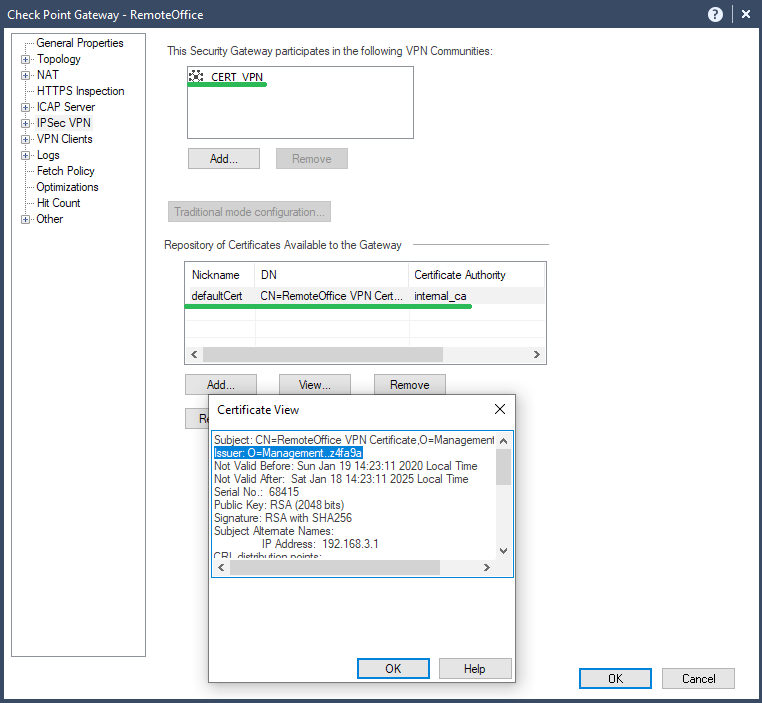This screenshot has height=703, width=762.
Task: Click Remove under VPN Communities list
Action: [312, 159]
